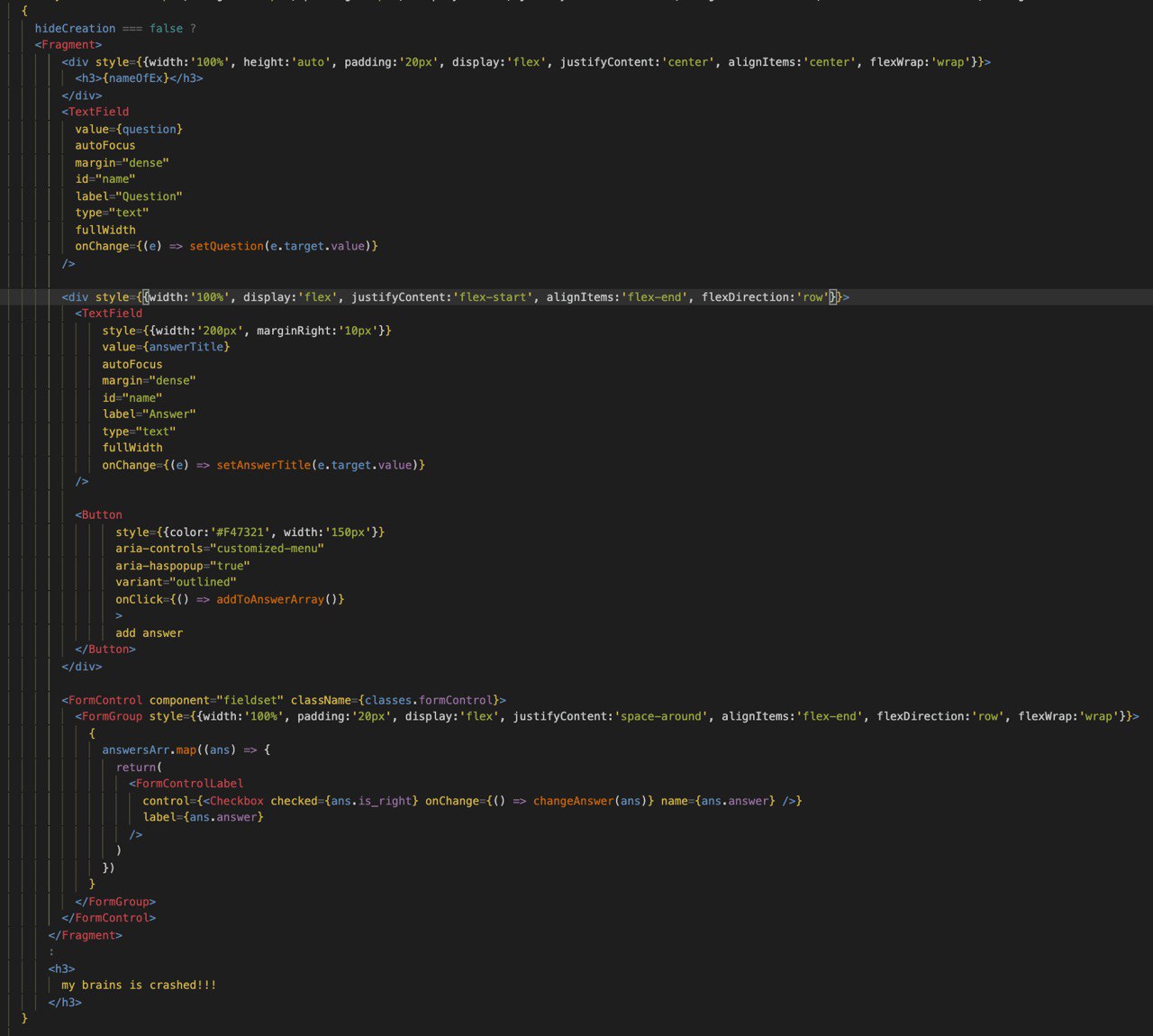Click the aria-haspopup="true" attribute
This screenshot has width=1153, height=1036.
tap(183, 566)
